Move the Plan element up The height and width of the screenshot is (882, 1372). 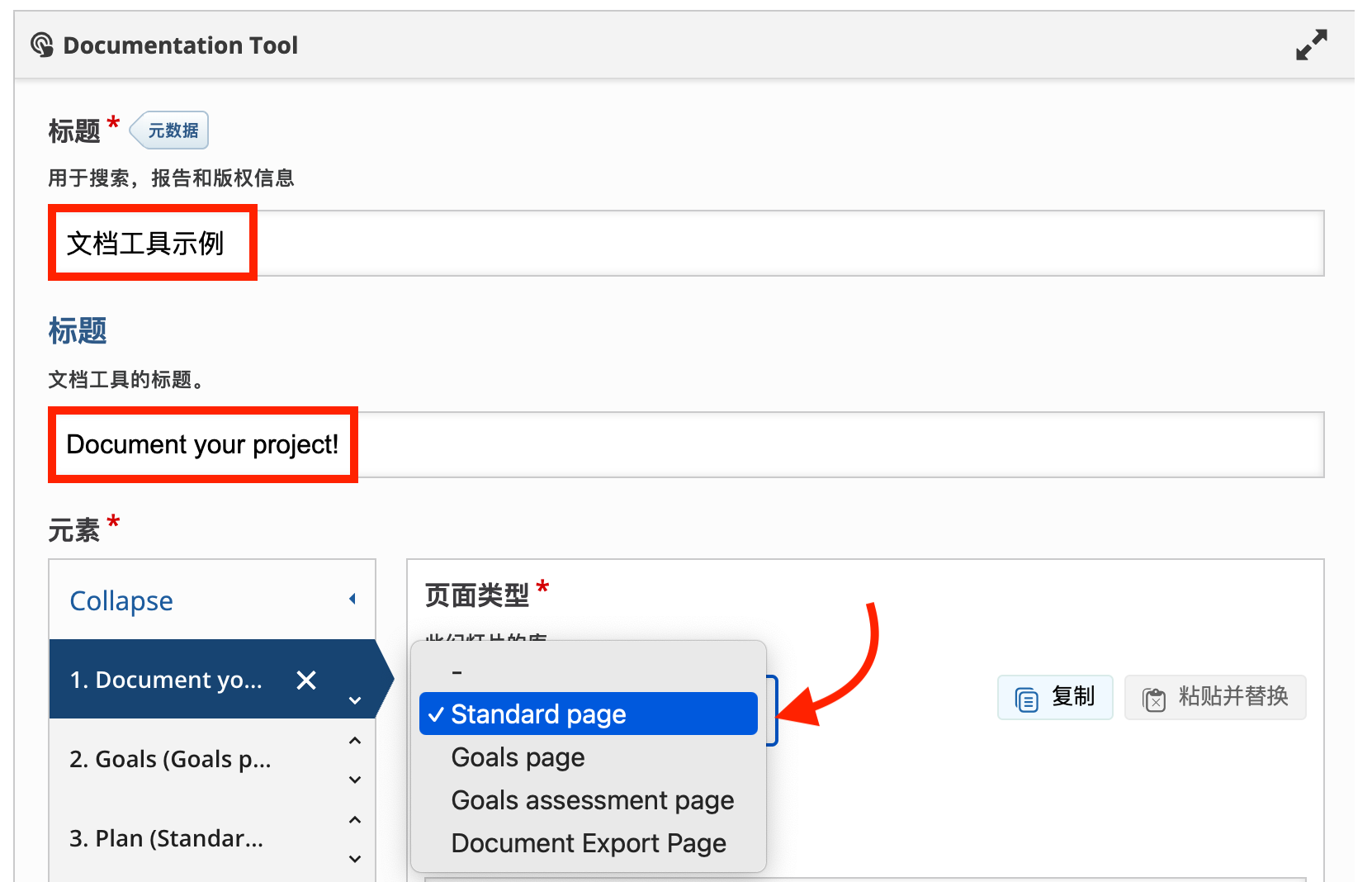pos(355,820)
